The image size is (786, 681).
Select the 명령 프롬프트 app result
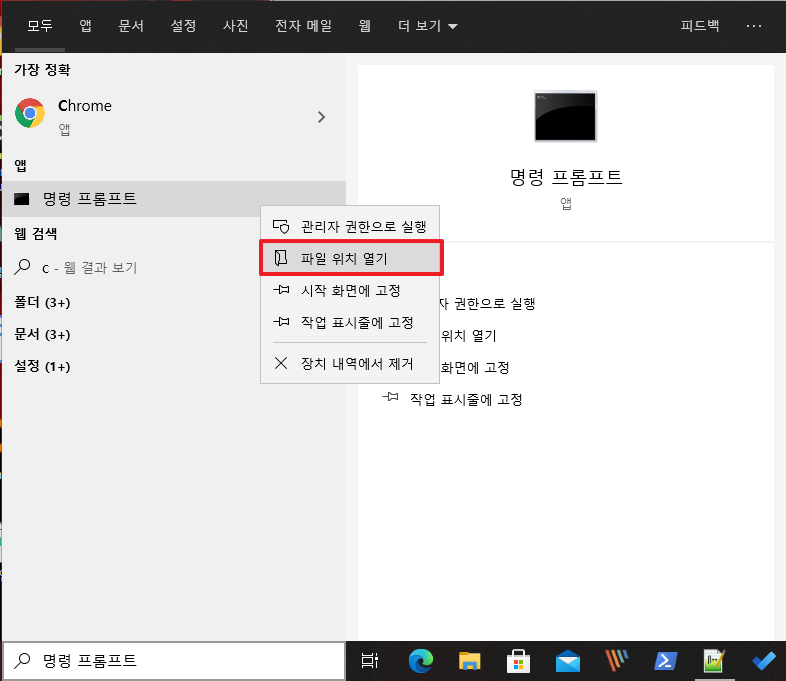173,199
